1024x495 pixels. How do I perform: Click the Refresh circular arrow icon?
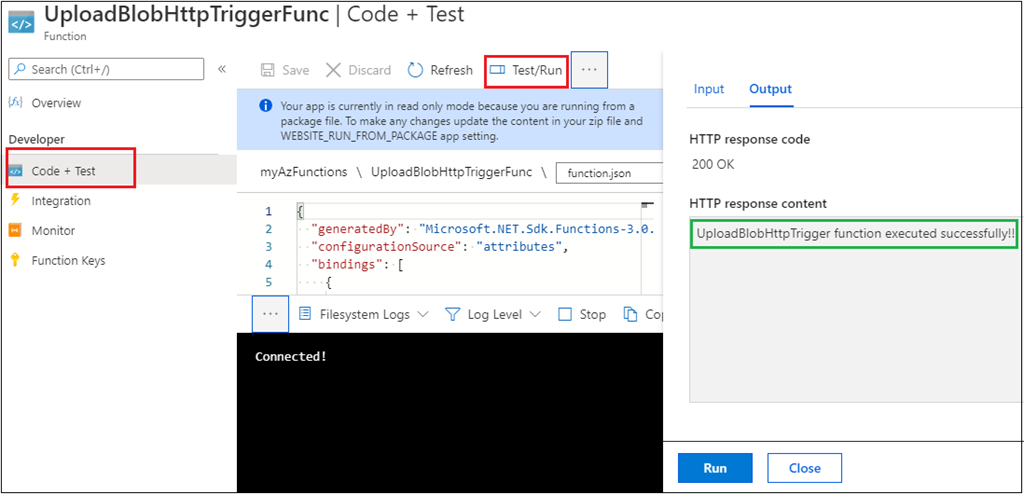tap(416, 70)
